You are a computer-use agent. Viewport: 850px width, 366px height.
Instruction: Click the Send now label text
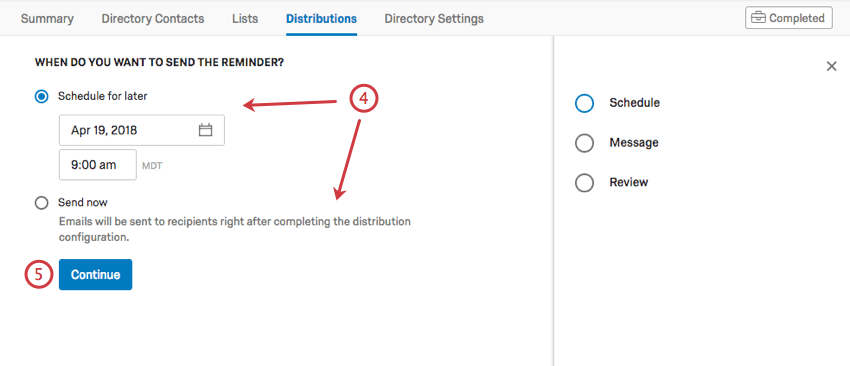83,202
